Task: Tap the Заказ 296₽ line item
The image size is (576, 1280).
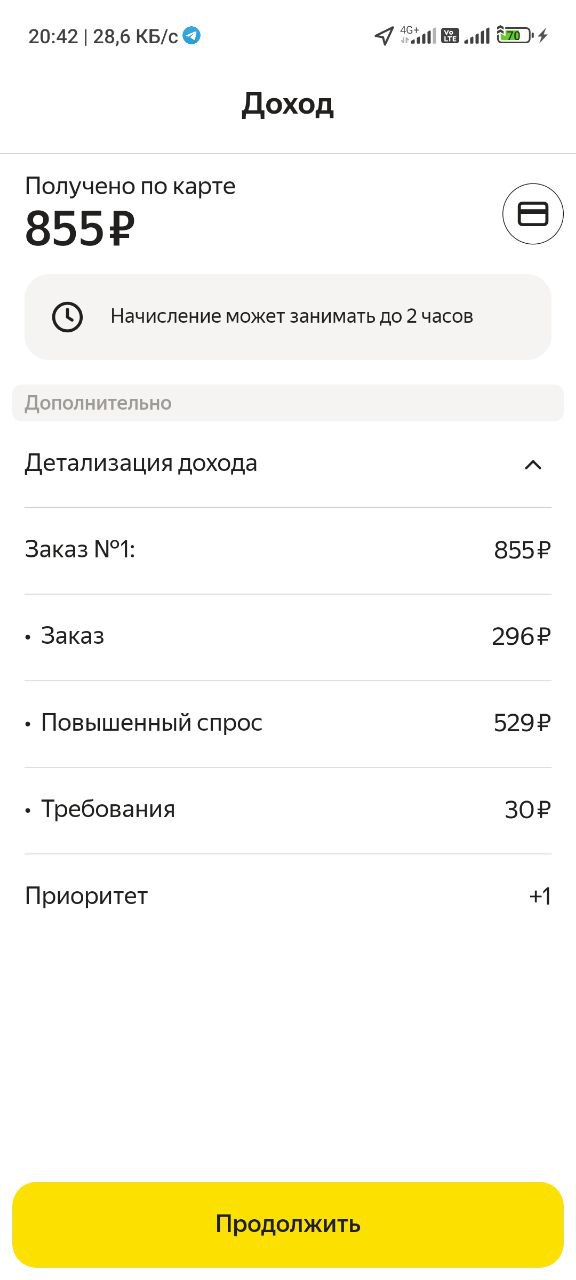Action: [x=288, y=636]
